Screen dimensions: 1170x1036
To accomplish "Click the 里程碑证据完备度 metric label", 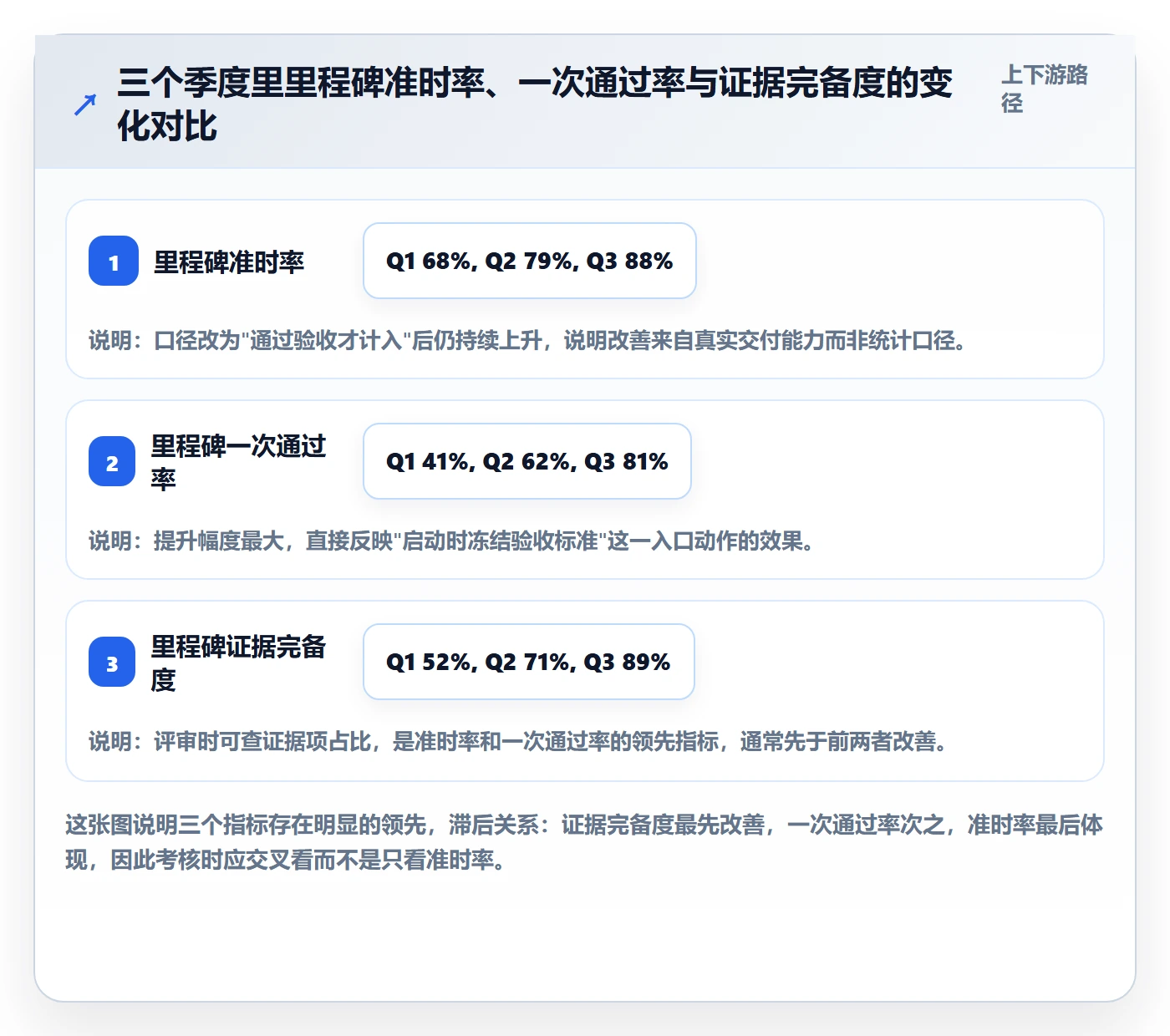I will click(x=239, y=663).
